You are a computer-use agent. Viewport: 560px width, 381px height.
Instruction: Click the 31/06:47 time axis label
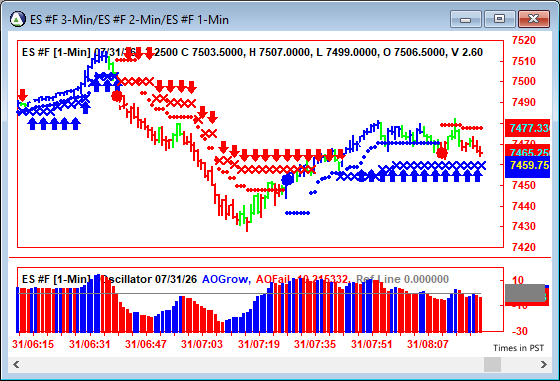tap(146, 345)
